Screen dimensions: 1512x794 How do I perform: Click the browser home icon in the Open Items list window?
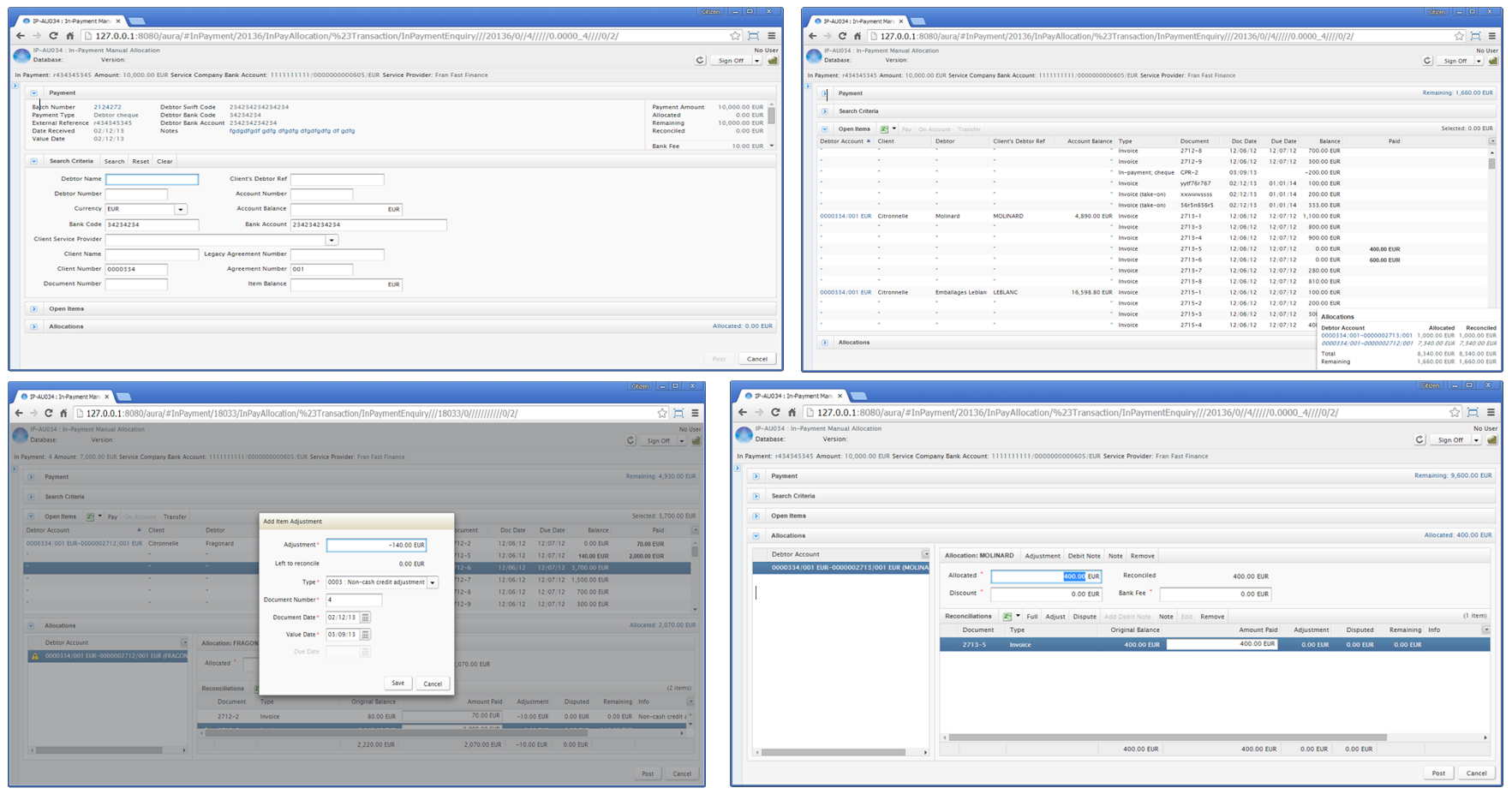(x=858, y=36)
